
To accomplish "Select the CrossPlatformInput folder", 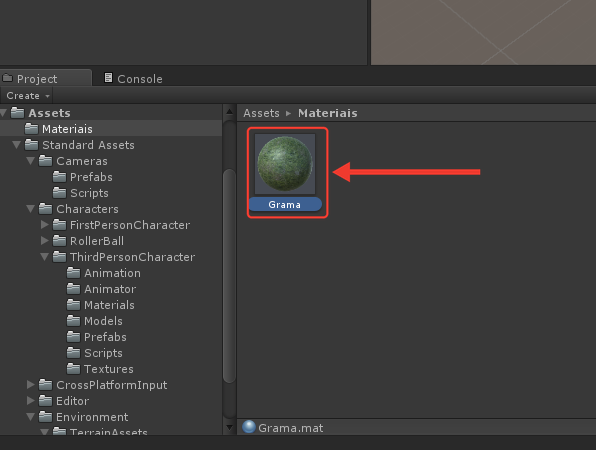I will click(112, 385).
